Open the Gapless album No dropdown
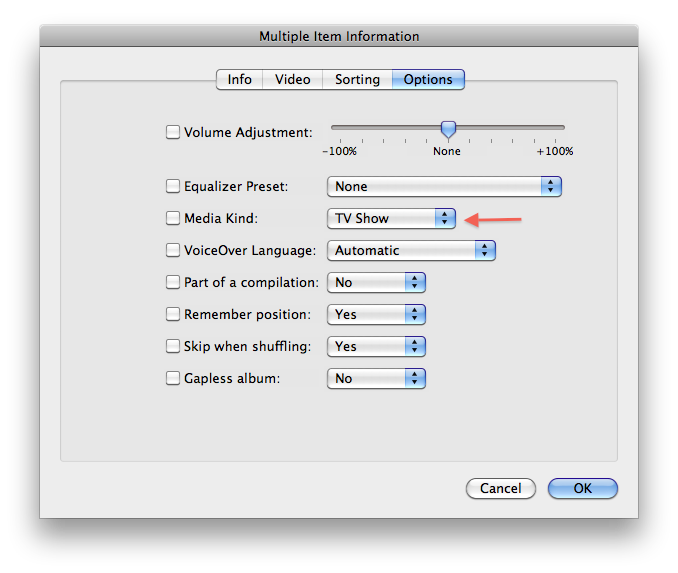This screenshot has height=573, width=678. tap(376, 378)
